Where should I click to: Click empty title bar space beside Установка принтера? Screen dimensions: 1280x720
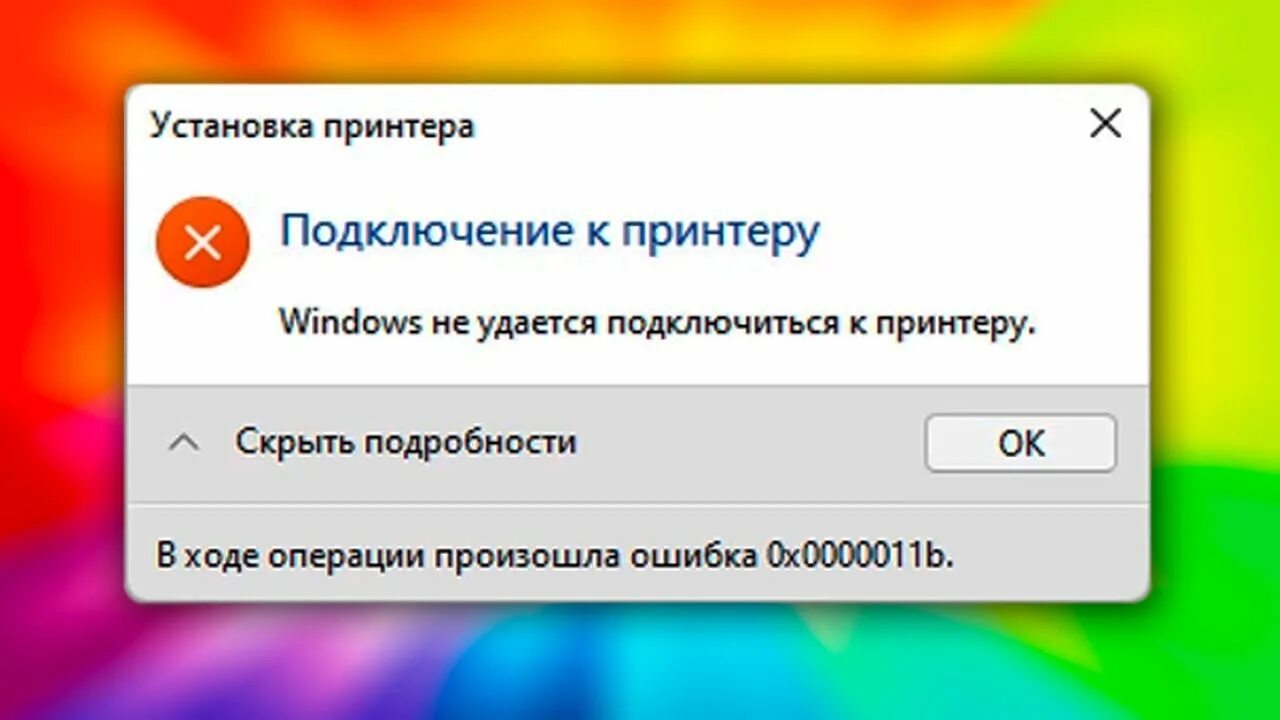coord(780,126)
